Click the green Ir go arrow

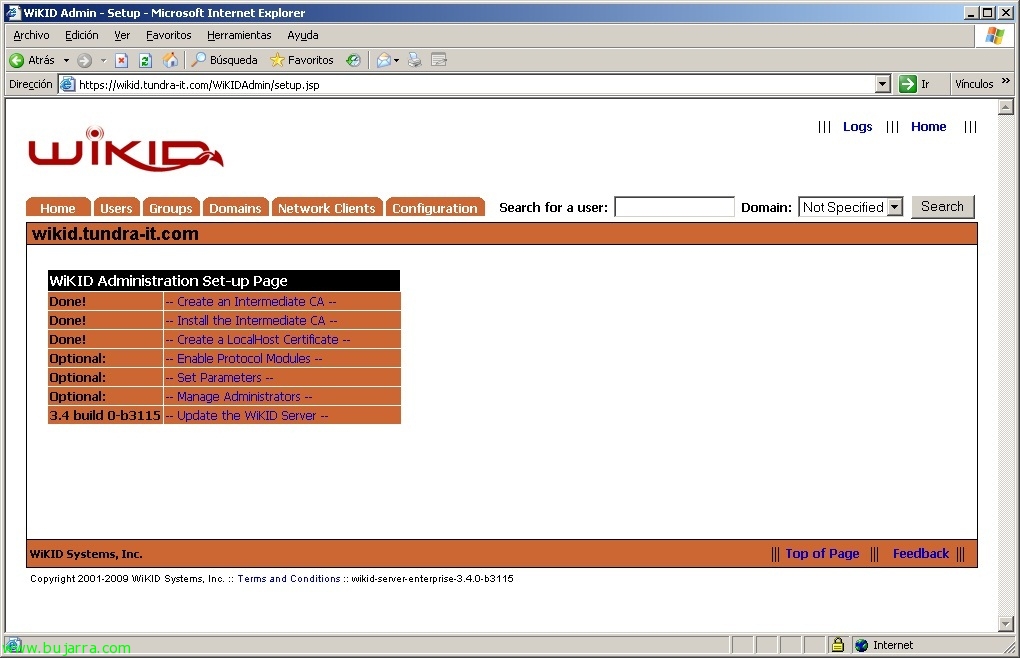tap(907, 84)
